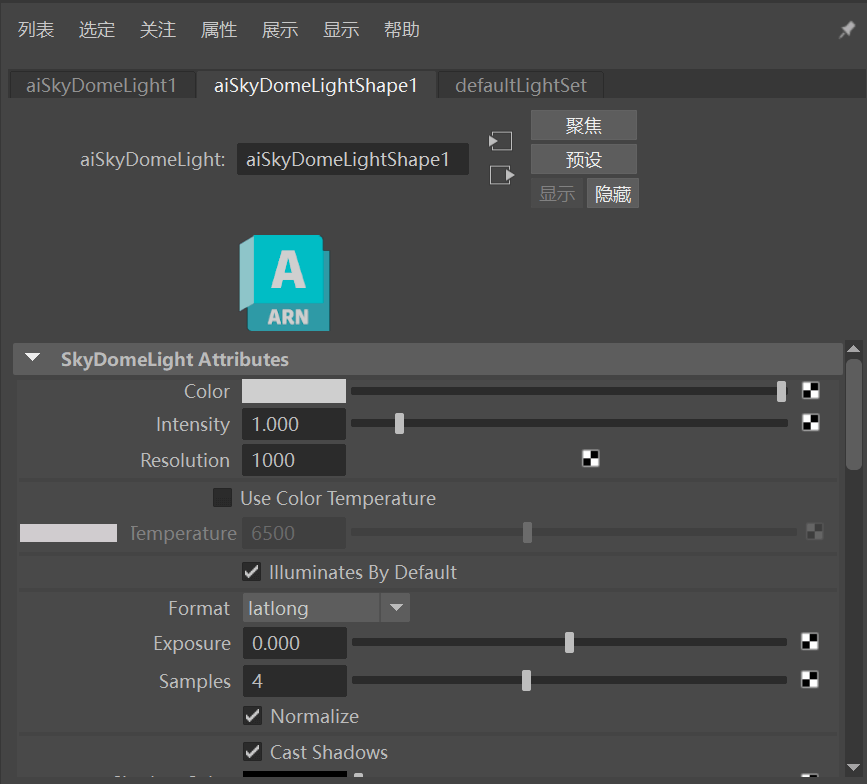867x784 pixels.
Task: Click the pin icon at top right
Action: point(846,31)
